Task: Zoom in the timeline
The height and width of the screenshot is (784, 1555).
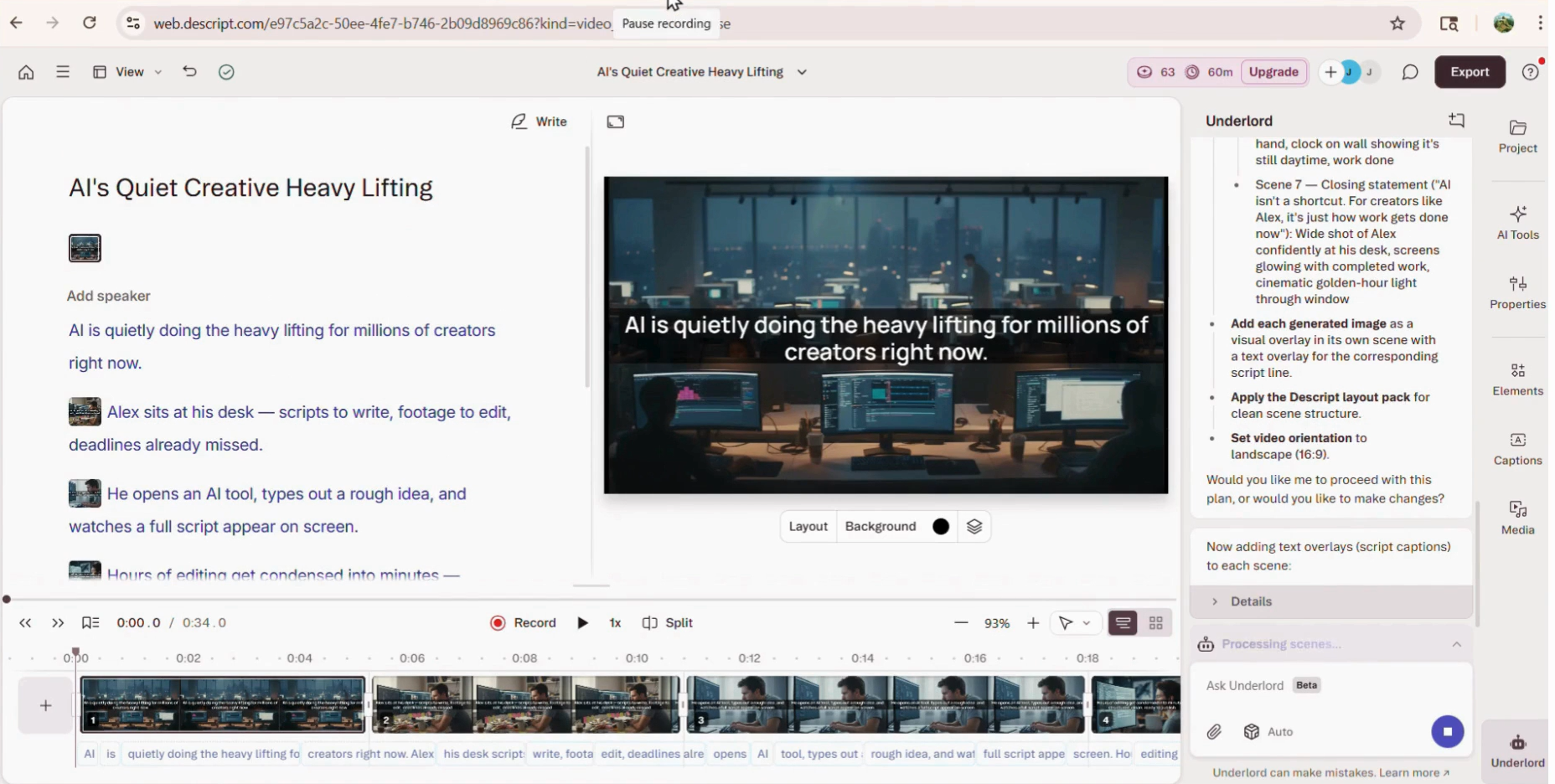Action: click(x=1033, y=623)
